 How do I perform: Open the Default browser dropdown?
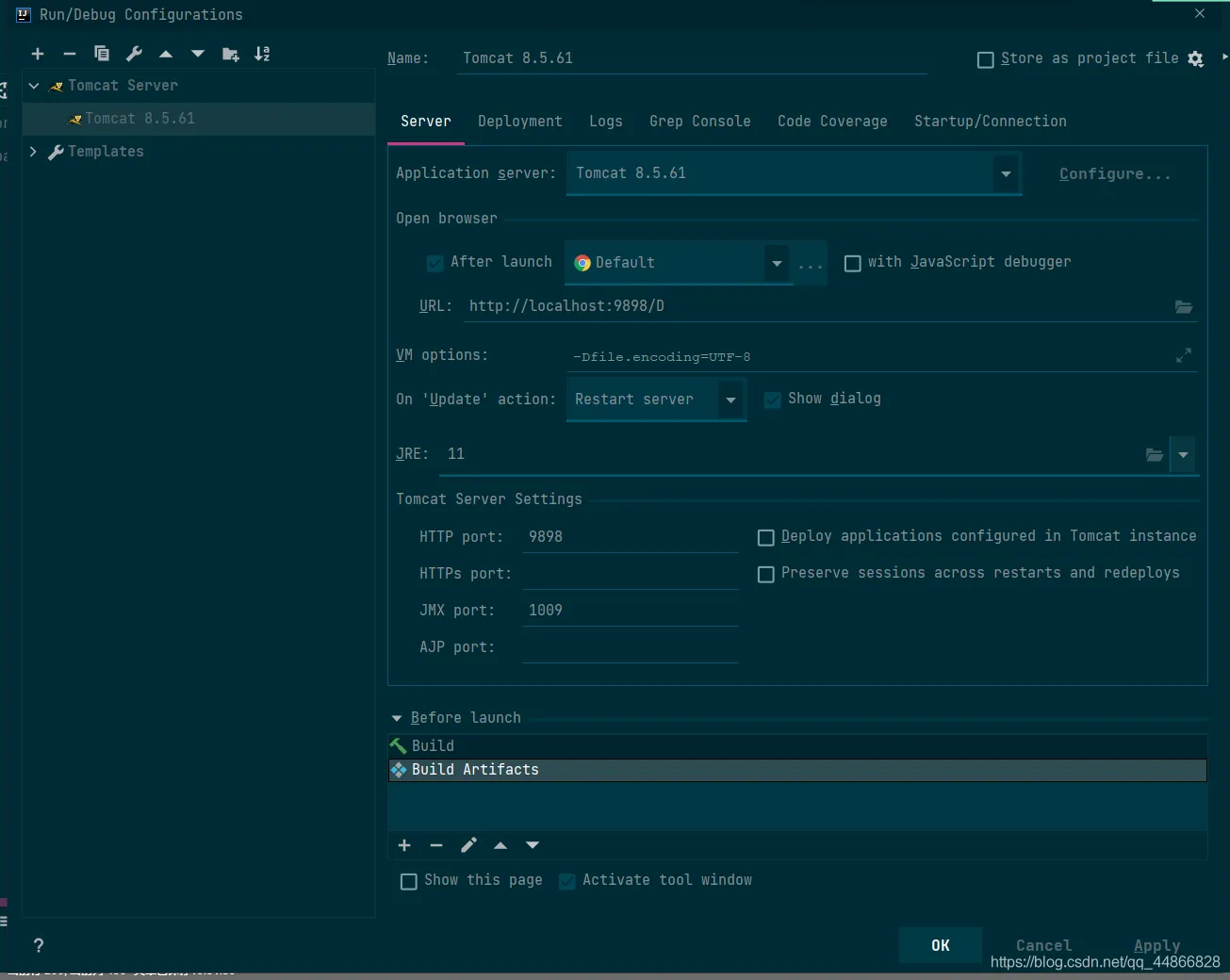click(x=777, y=263)
